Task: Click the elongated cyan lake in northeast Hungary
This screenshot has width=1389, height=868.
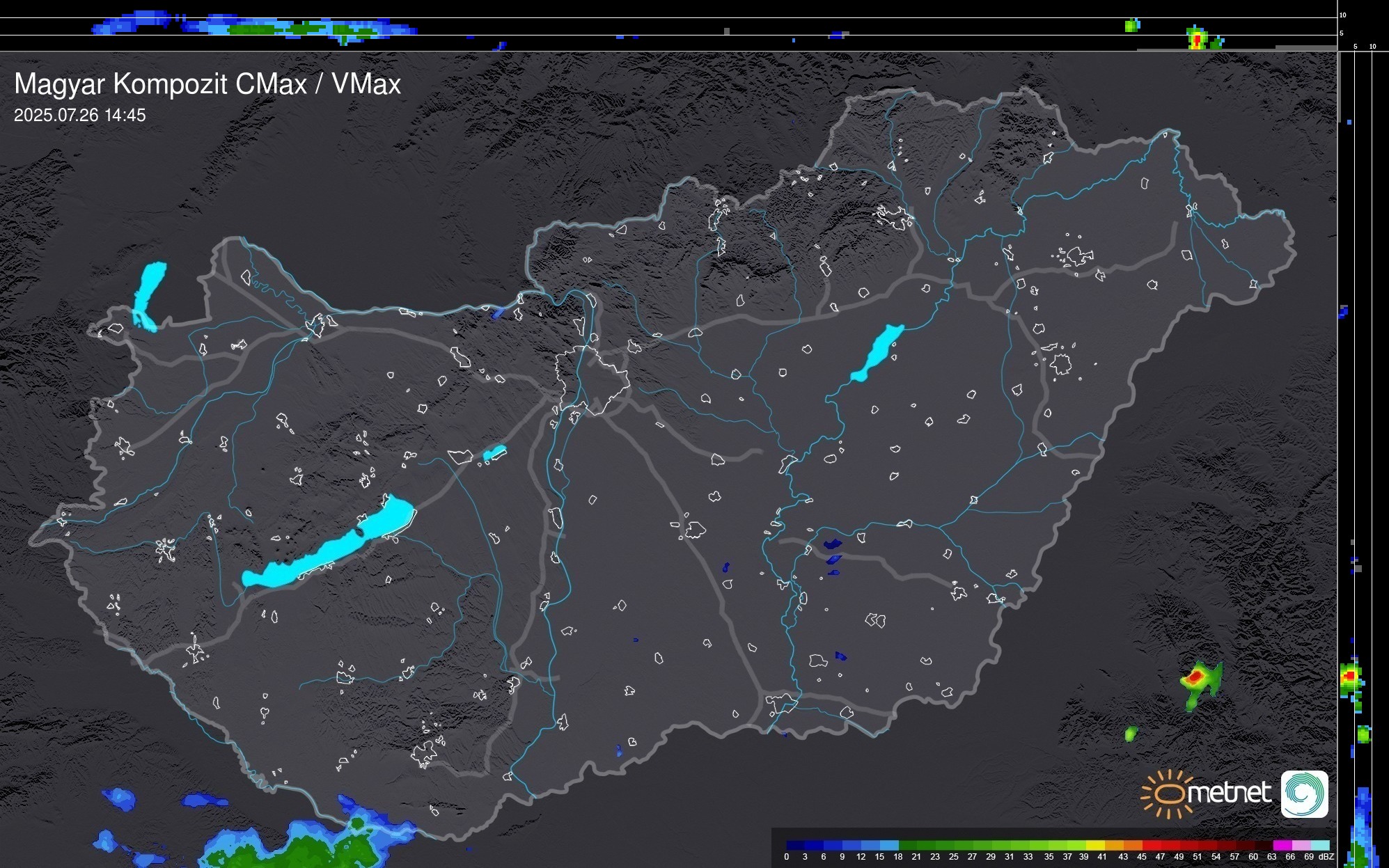Action: (877, 352)
